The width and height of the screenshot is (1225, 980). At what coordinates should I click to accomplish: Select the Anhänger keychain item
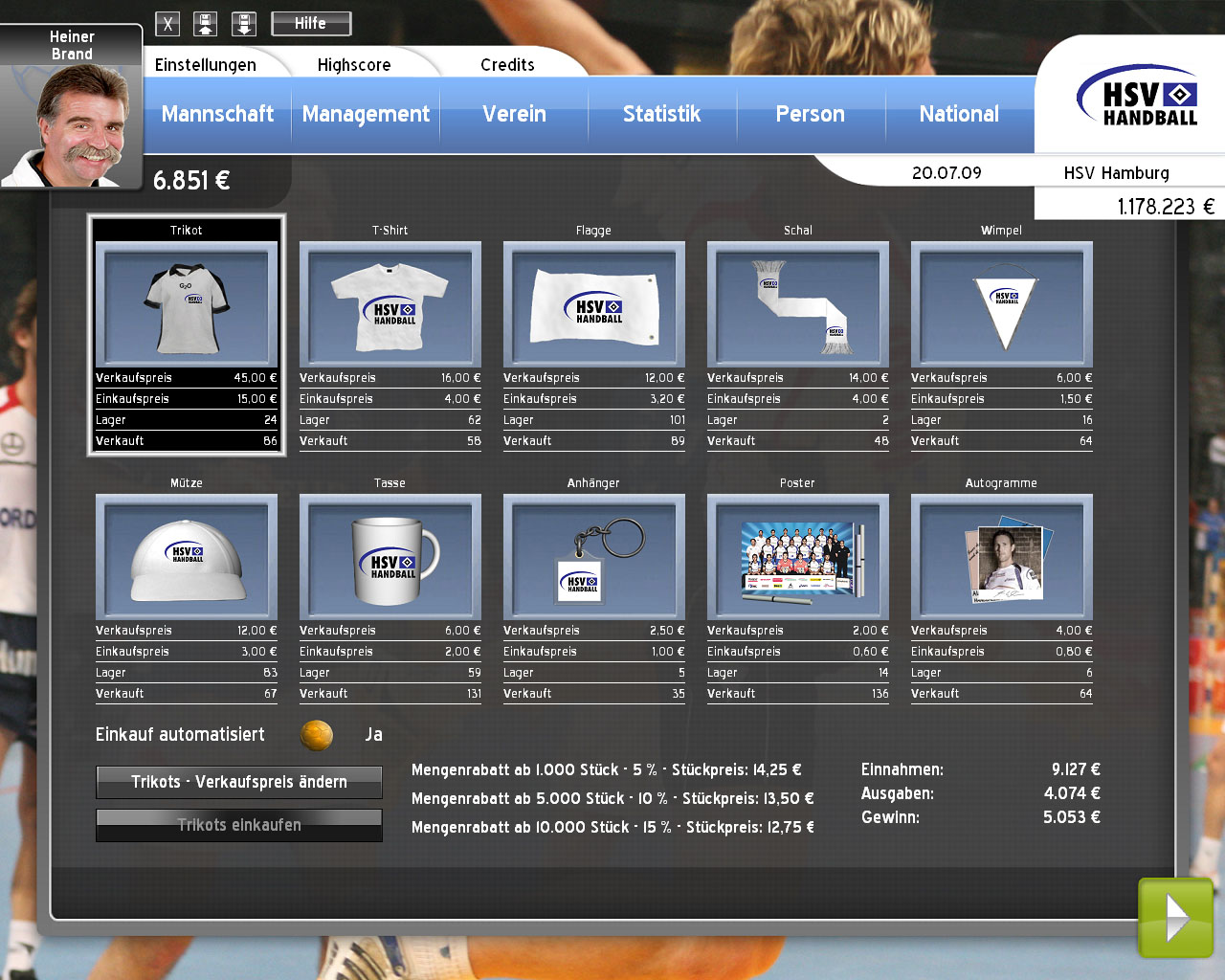[593, 557]
